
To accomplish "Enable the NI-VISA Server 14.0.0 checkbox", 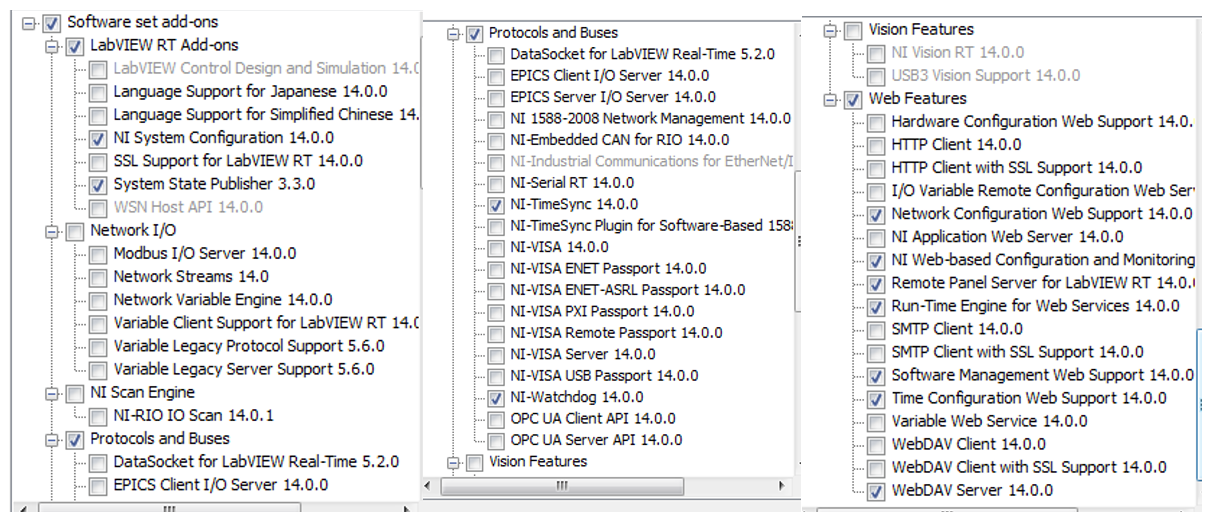I will (495, 354).
